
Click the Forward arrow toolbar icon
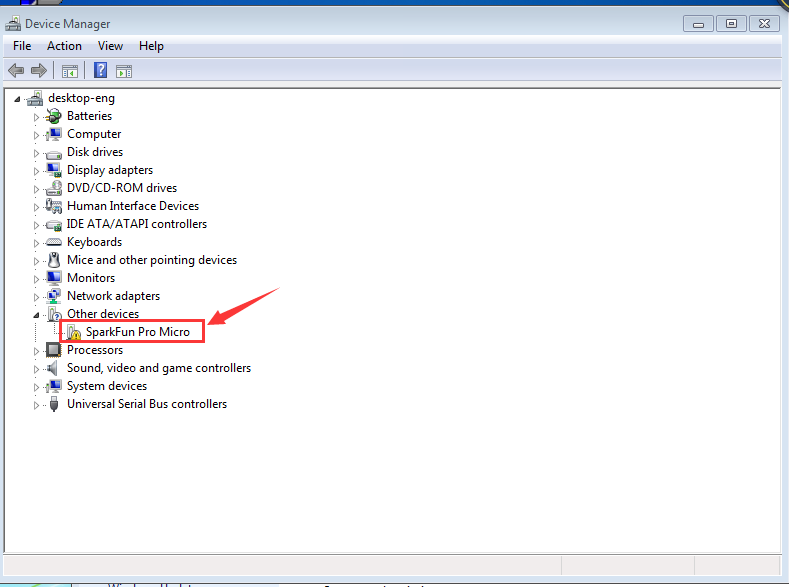[39, 70]
